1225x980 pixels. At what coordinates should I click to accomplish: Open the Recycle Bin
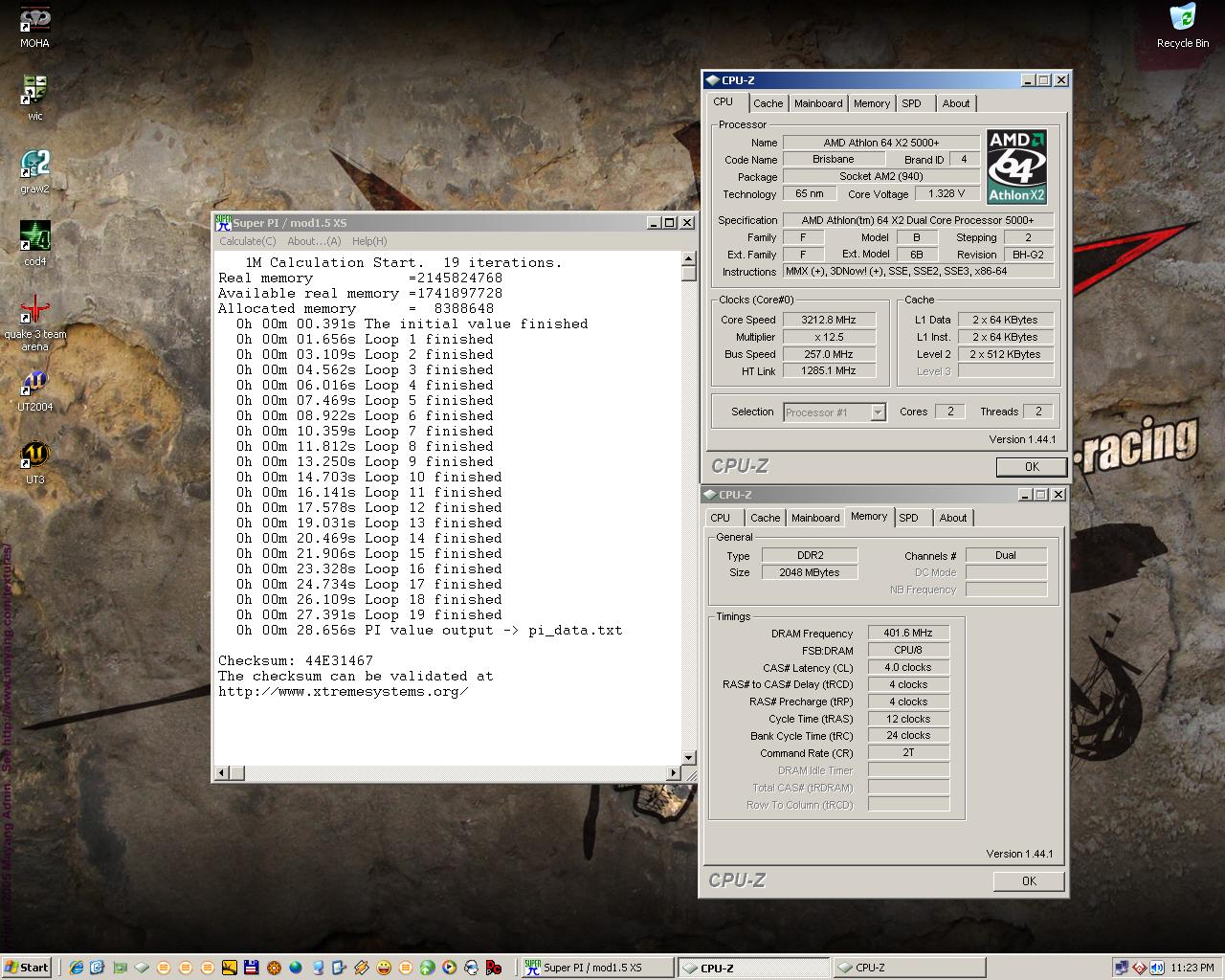click(x=1182, y=26)
